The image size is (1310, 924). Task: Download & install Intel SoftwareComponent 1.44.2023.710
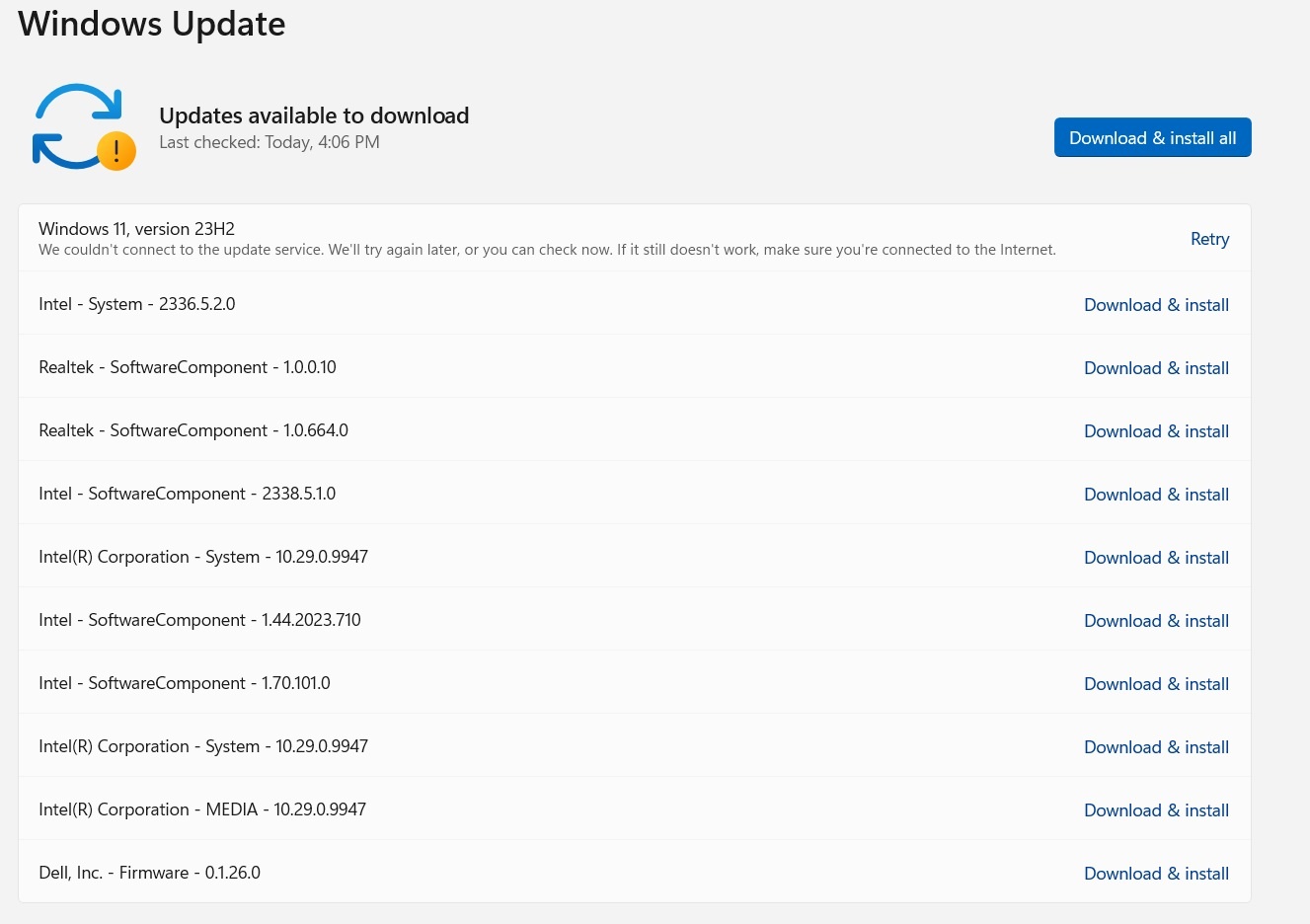[x=1156, y=621]
